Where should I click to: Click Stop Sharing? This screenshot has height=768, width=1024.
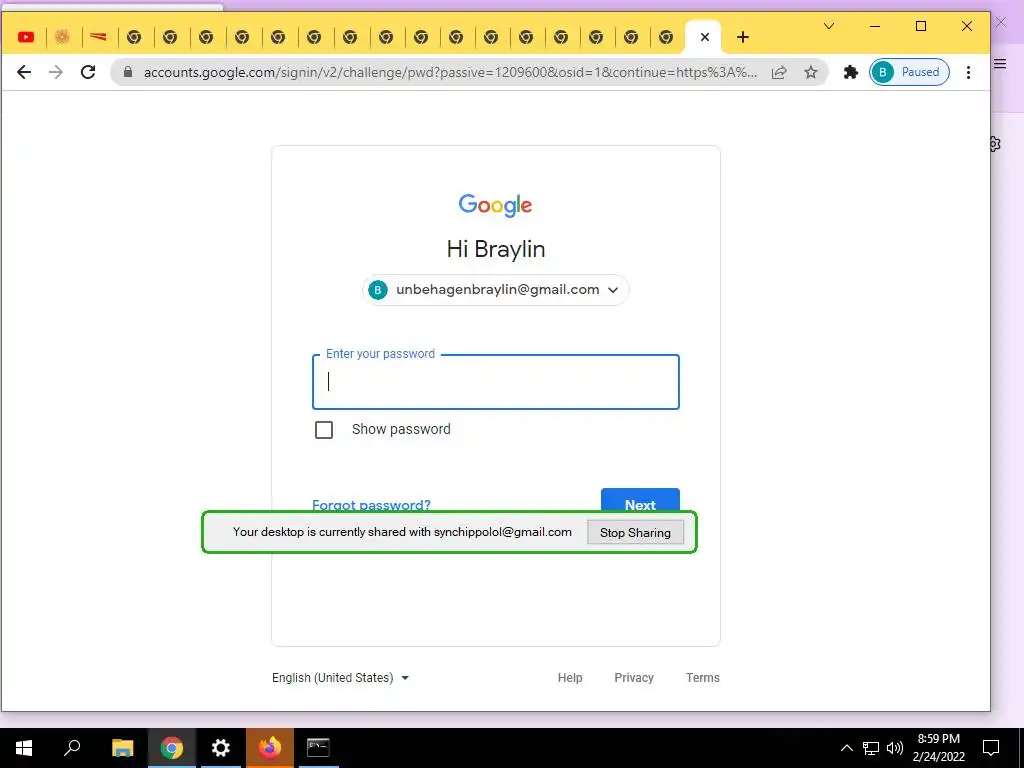tap(635, 532)
